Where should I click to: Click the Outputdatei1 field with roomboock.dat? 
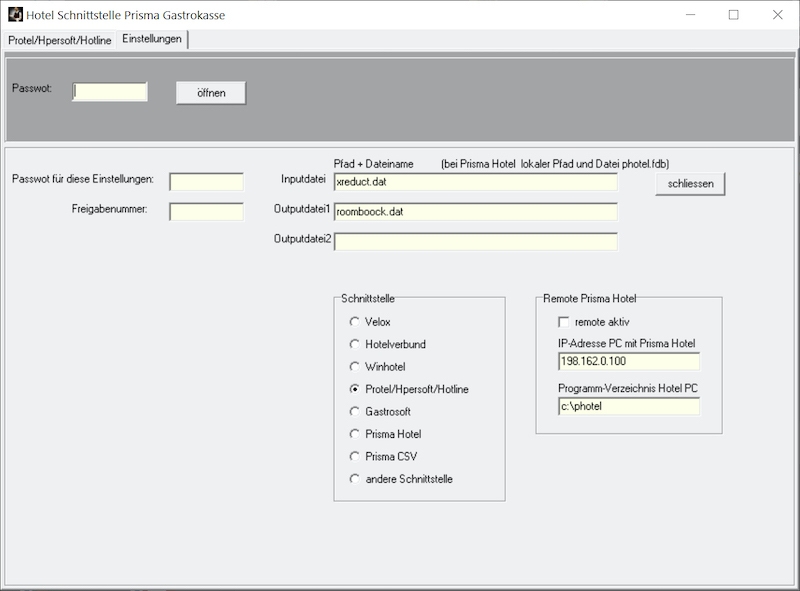(x=476, y=212)
